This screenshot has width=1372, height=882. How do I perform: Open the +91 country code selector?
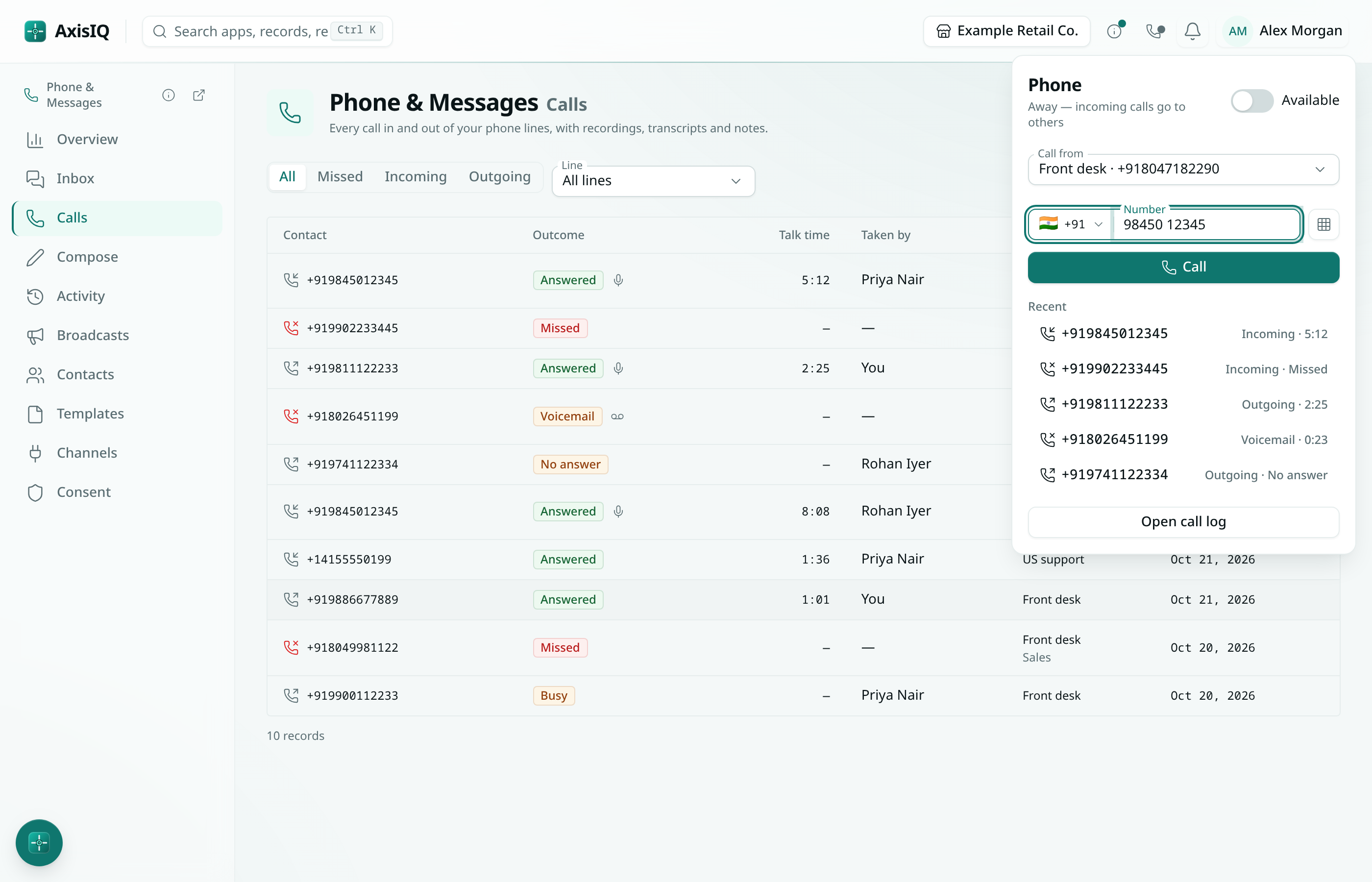pyautogui.click(x=1070, y=224)
